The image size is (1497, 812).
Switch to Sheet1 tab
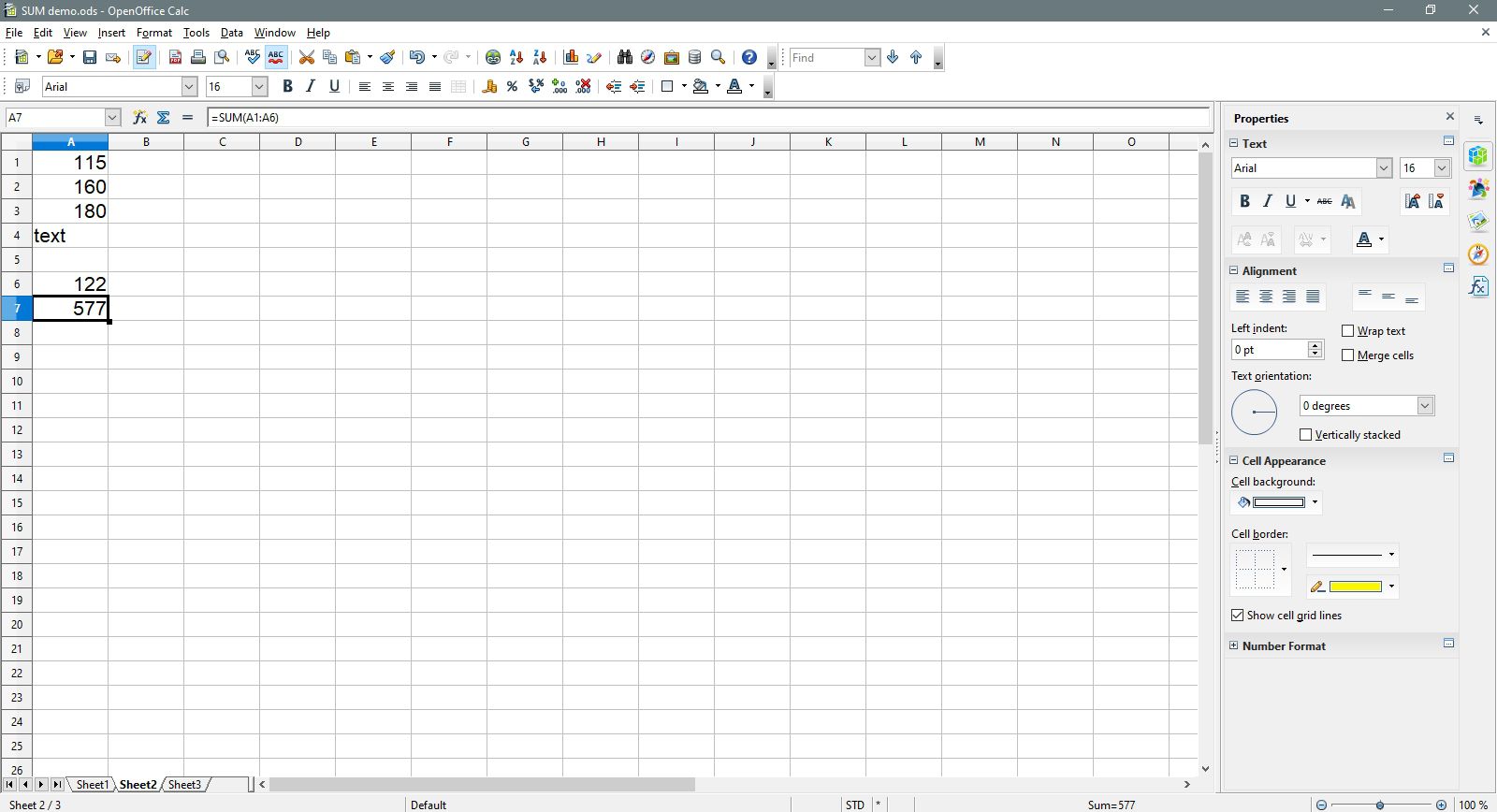click(92, 785)
